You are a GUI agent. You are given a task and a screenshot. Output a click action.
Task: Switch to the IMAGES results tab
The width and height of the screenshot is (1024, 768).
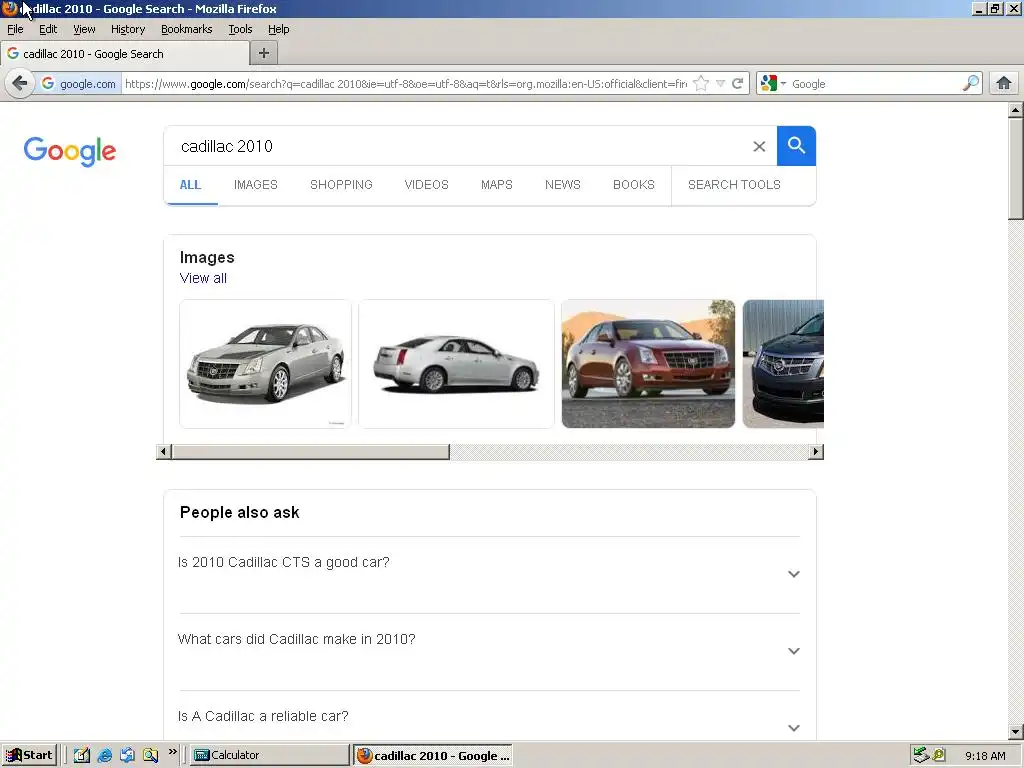(256, 185)
